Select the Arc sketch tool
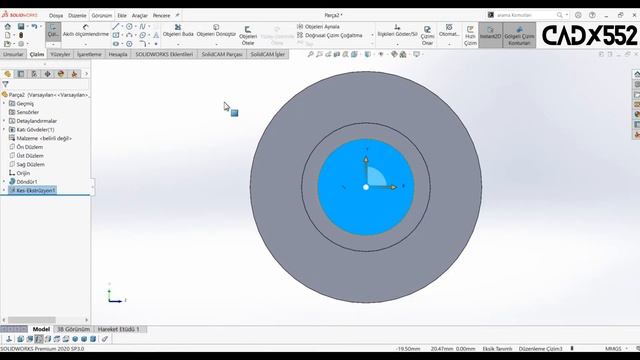The width and height of the screenshot is (640, 360). 129,35
